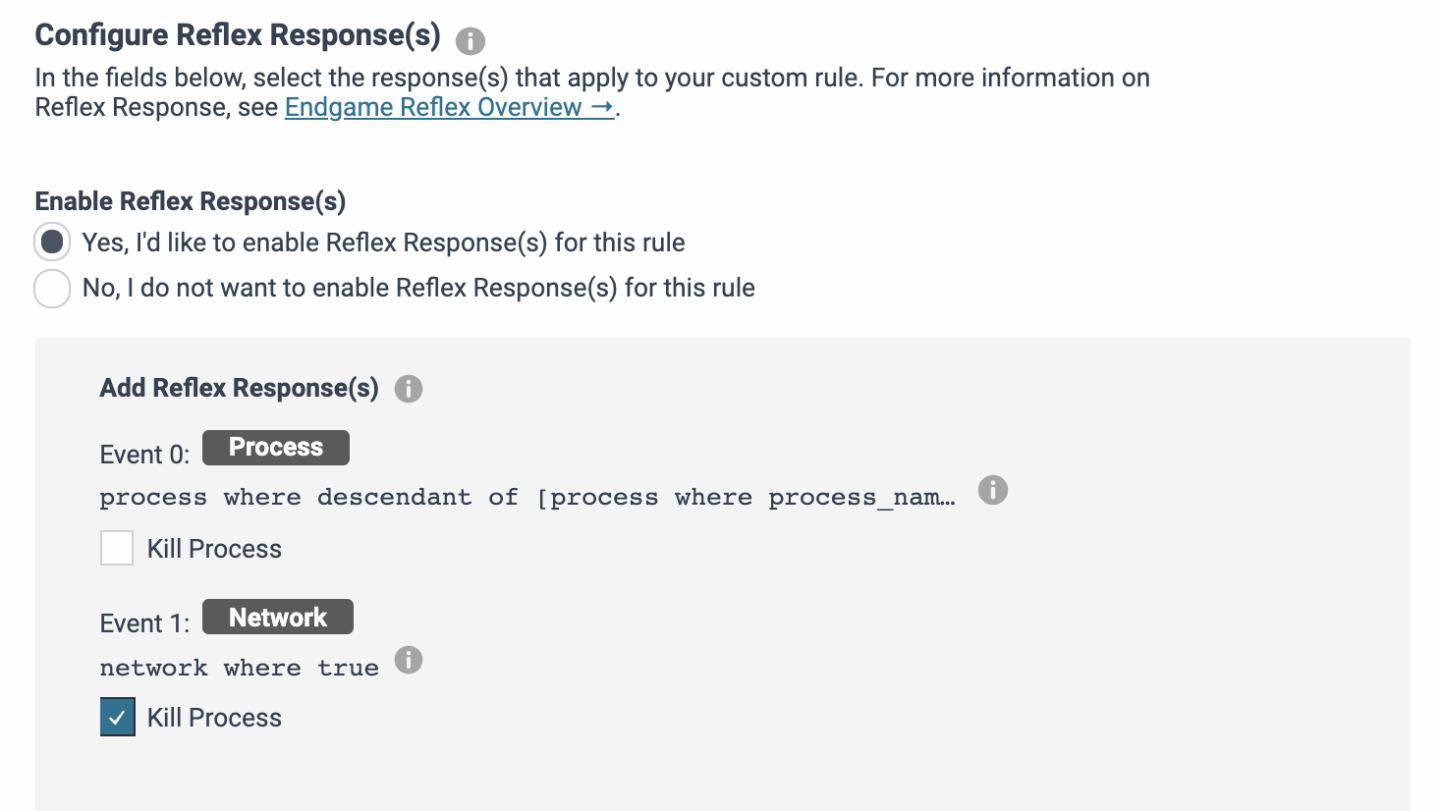Select "Yes, I'd like to enable Reflex Response(s)"

pos(51,242)
